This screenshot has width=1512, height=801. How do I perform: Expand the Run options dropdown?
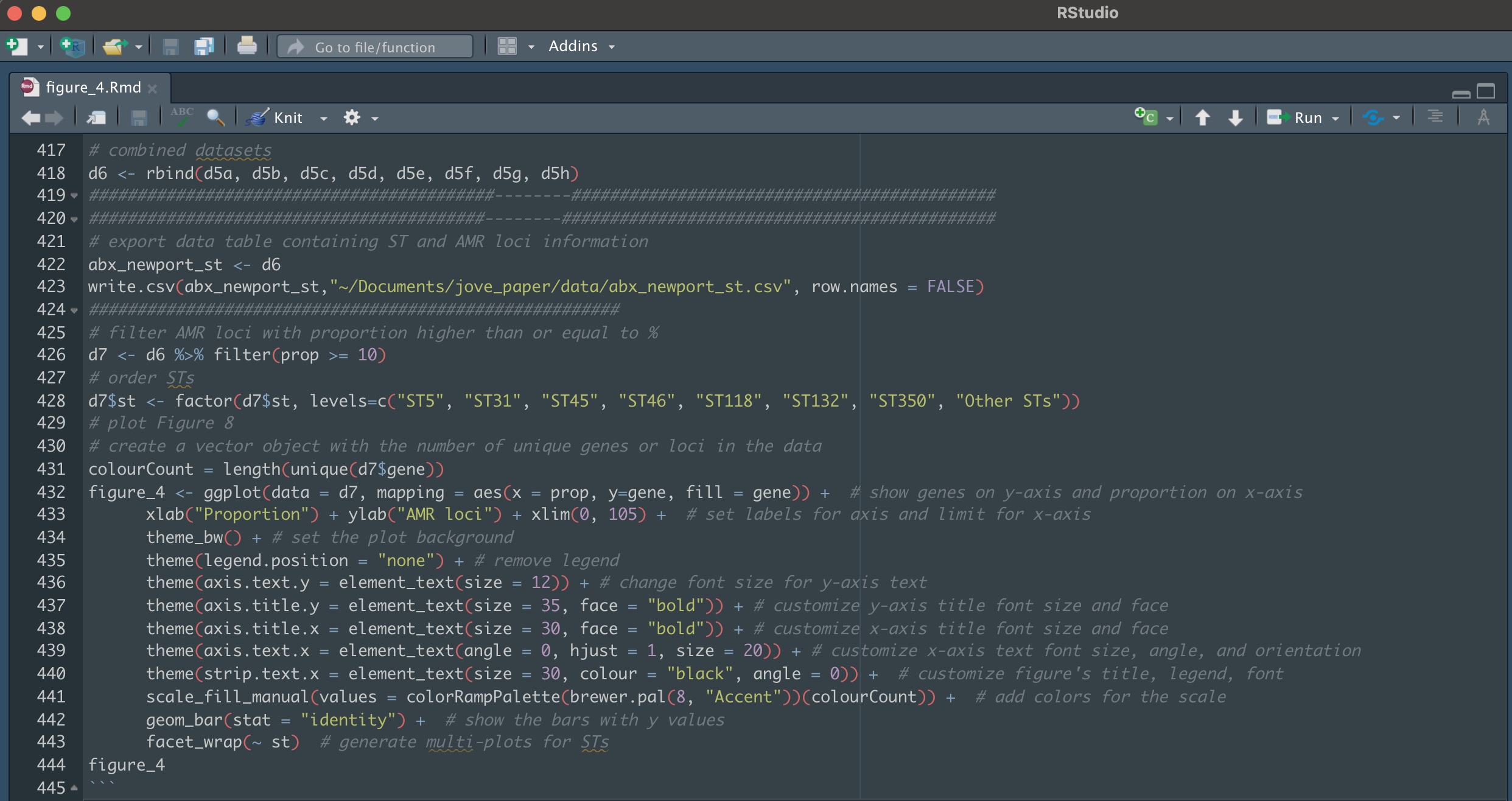coord(1335,118)
